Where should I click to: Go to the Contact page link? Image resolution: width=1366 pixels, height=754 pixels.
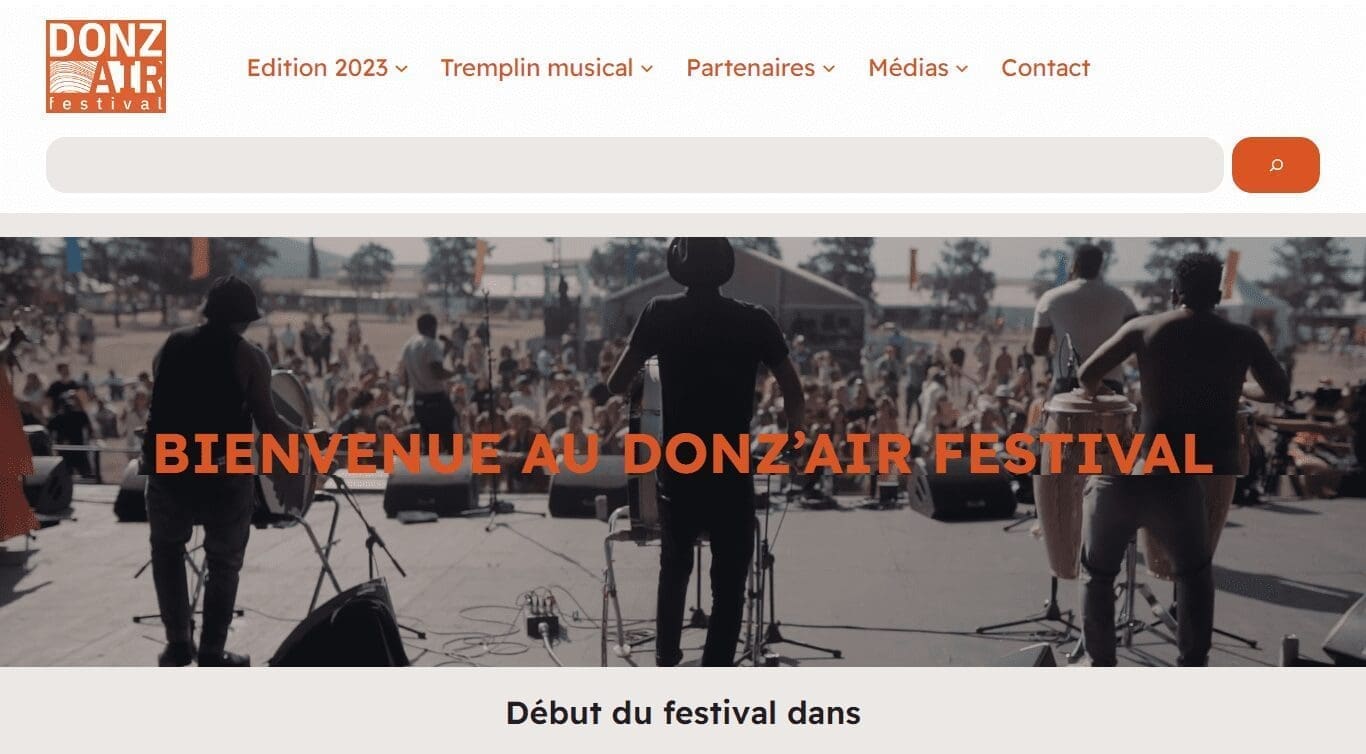click(x=1045, y=68)
